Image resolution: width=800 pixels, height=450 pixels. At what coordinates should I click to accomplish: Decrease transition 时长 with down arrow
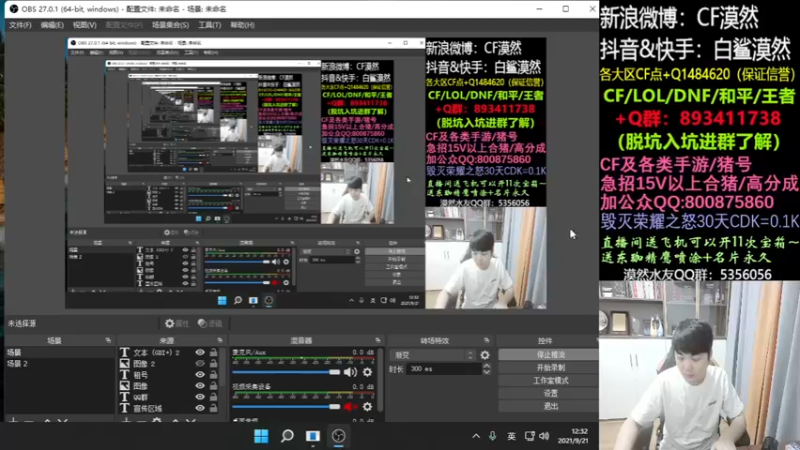pos(487,372)
